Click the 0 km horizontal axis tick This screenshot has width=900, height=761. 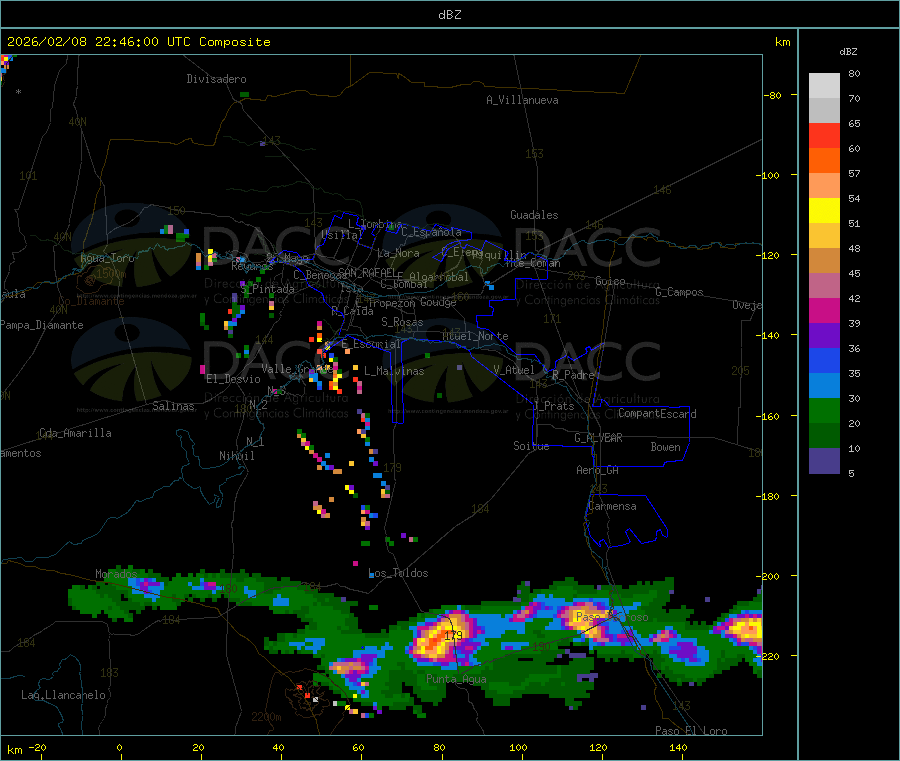tap(119, 747)
